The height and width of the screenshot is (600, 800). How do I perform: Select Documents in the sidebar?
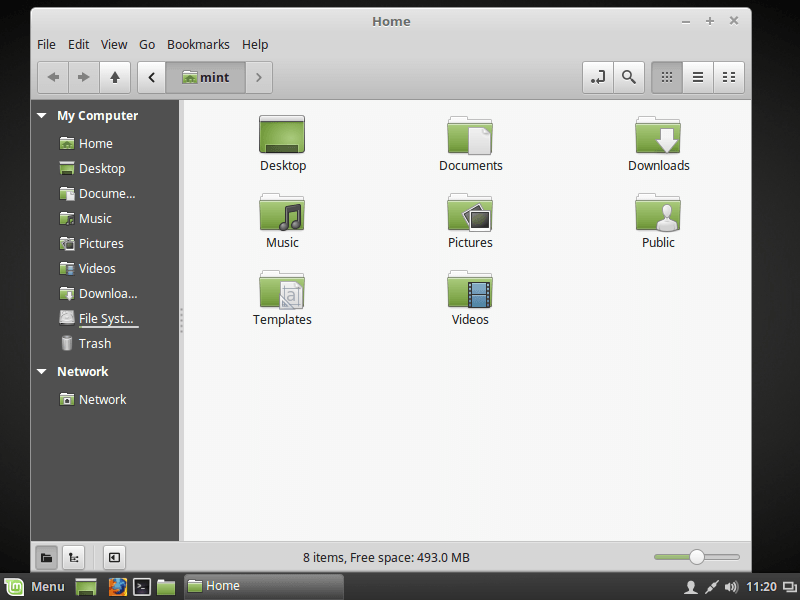coord(97,193)
